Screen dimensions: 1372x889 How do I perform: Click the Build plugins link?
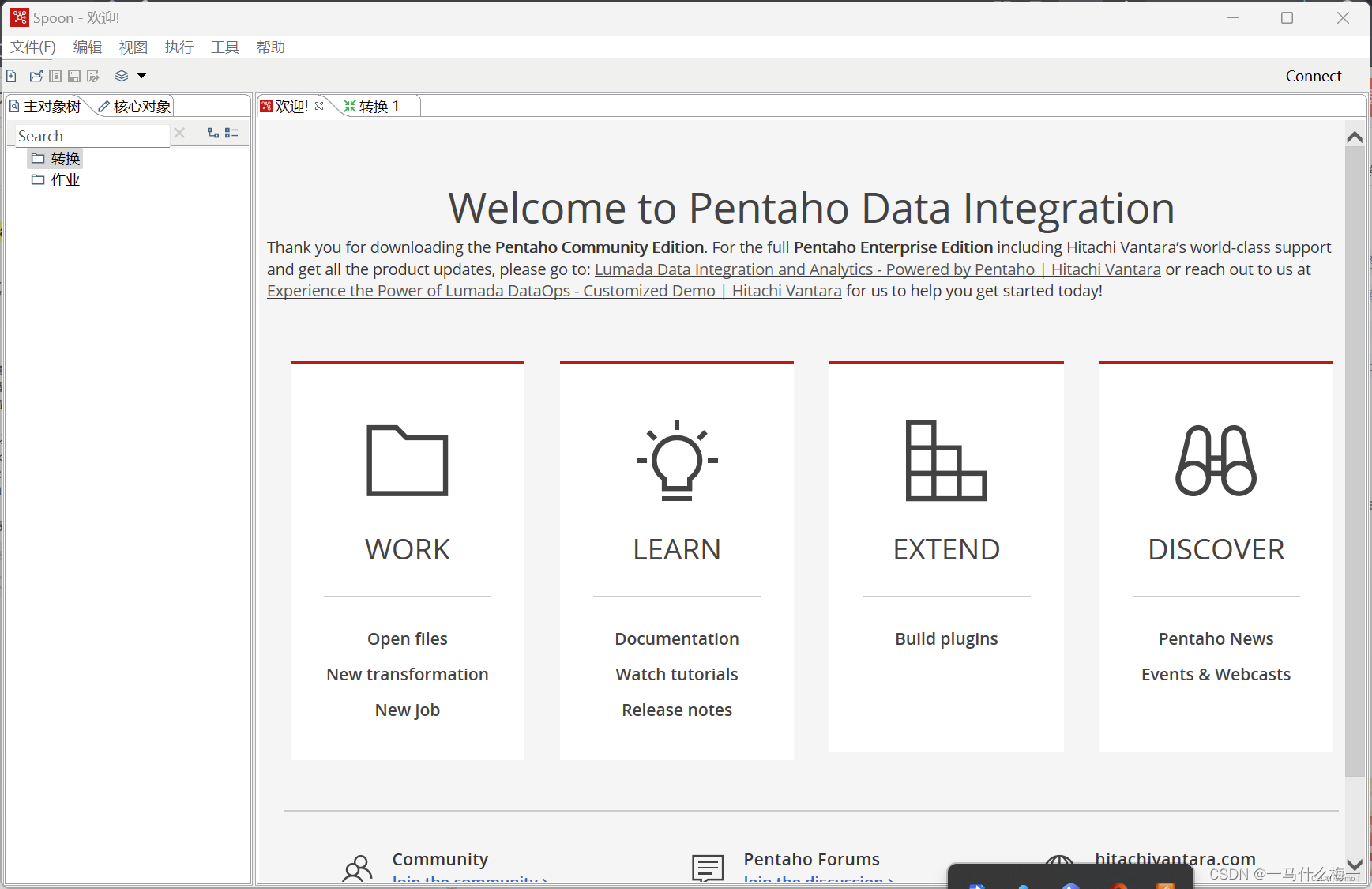(946, 638)
